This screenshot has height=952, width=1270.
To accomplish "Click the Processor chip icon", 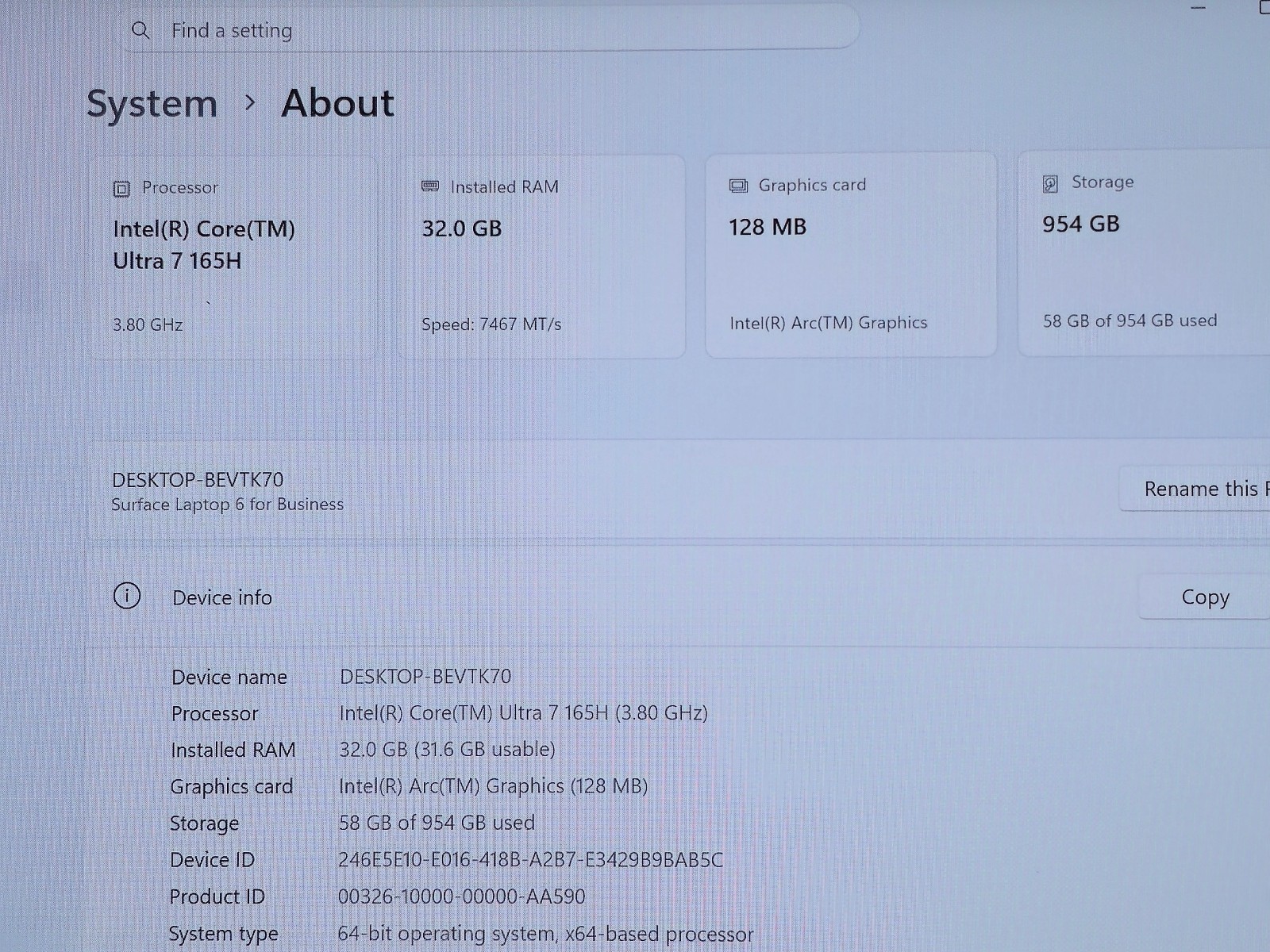I will point(121,189).
